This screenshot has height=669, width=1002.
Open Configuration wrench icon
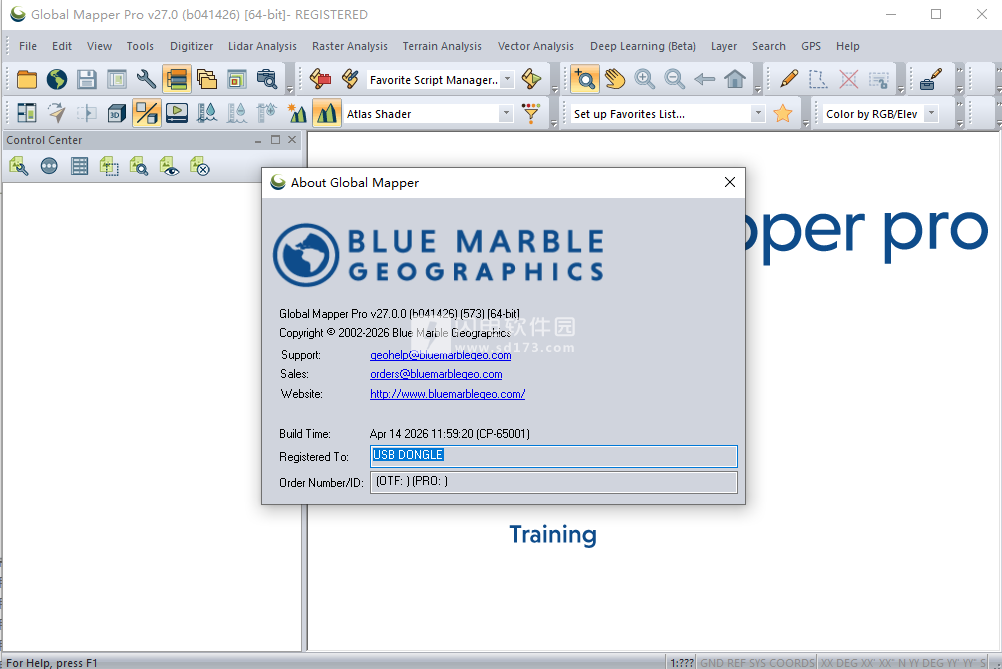coord(146,79)
